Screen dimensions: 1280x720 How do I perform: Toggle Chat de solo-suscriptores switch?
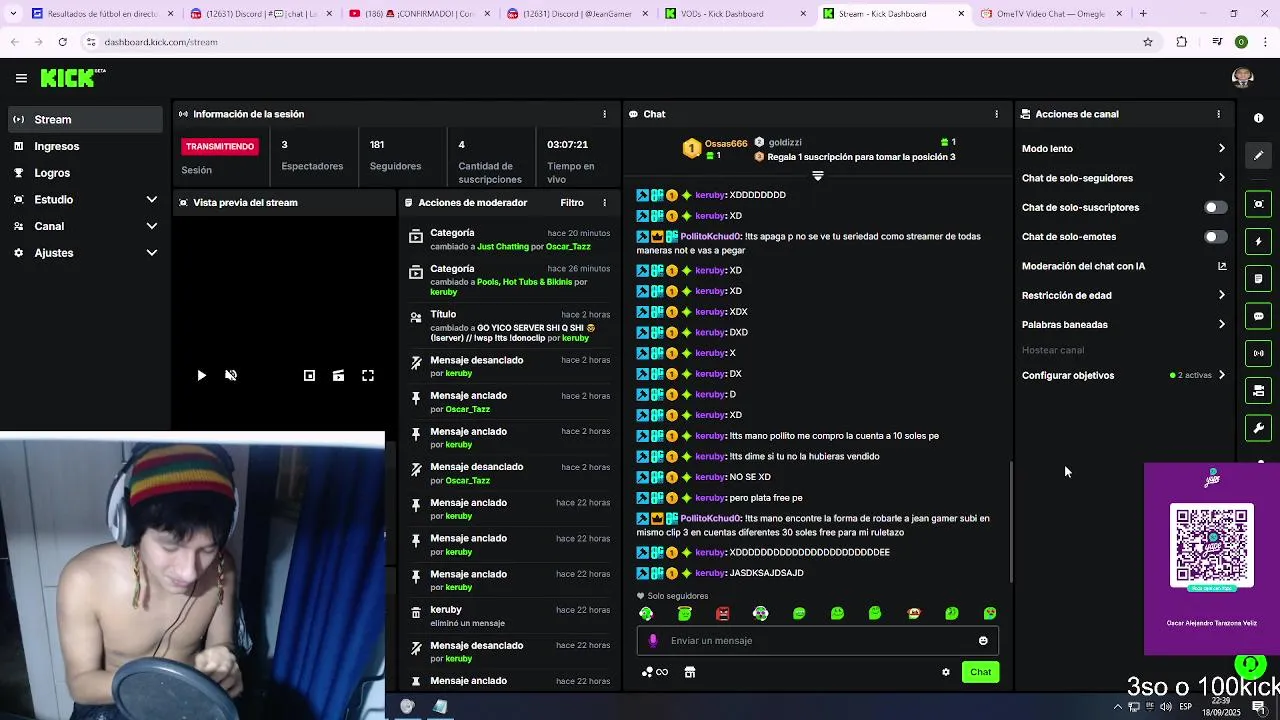pos(1215,207)
